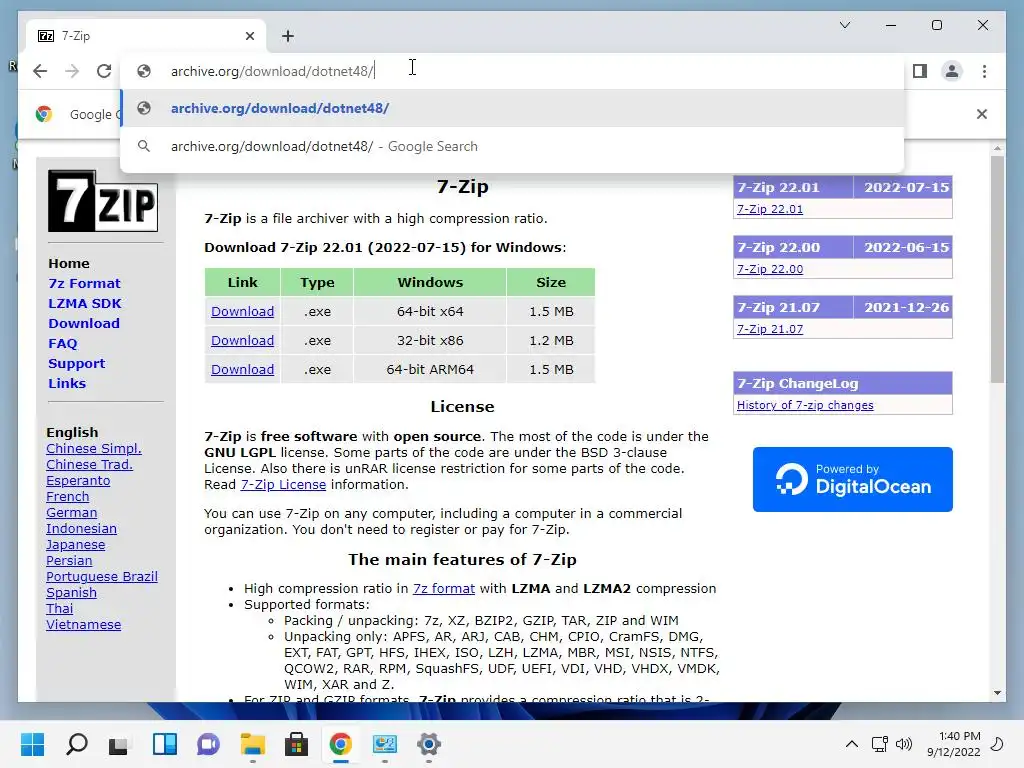The width and height of the screenshot is (1024, 768).
Task: Switch language to Vietnamese
Action: tap(83, 624)
